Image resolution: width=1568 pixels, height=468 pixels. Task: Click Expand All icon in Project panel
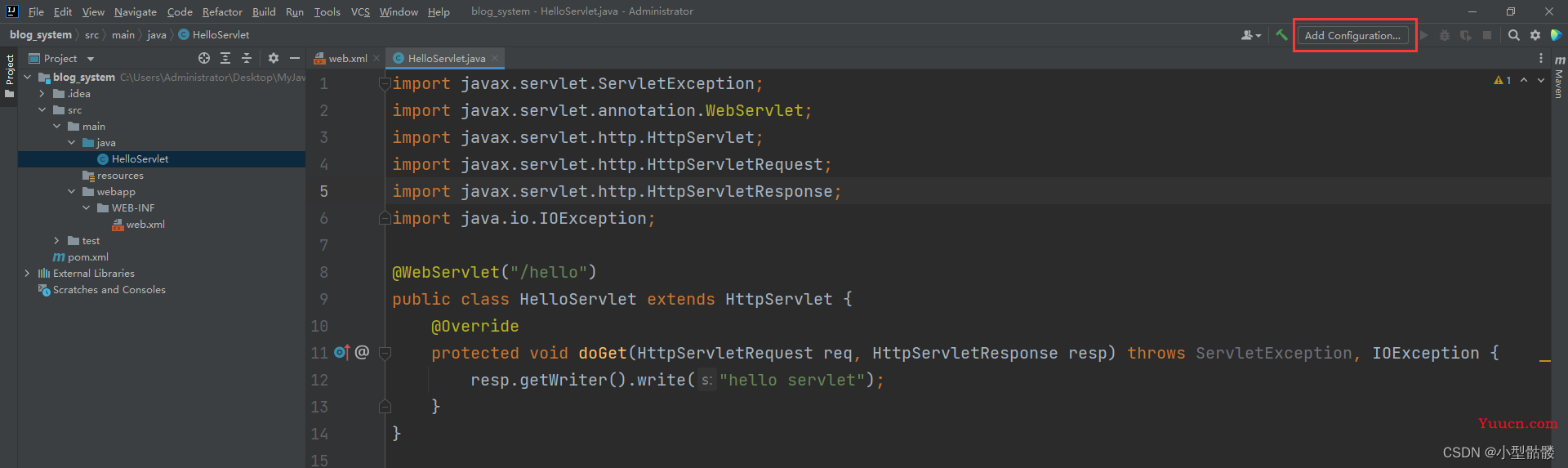[225, 58]
